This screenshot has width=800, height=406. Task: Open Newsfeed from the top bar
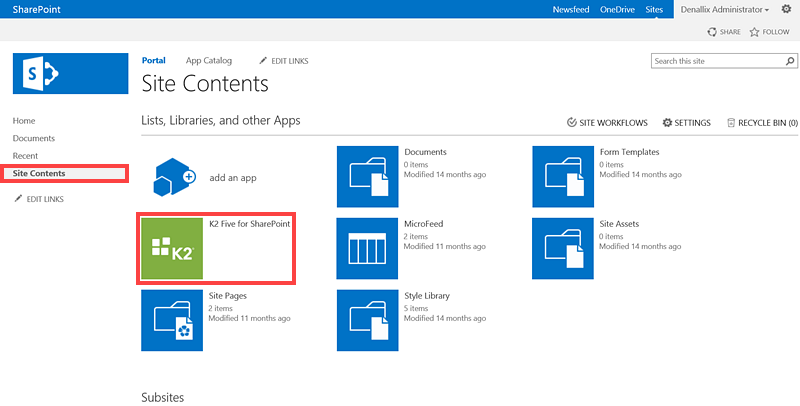[x=571, y=9]
